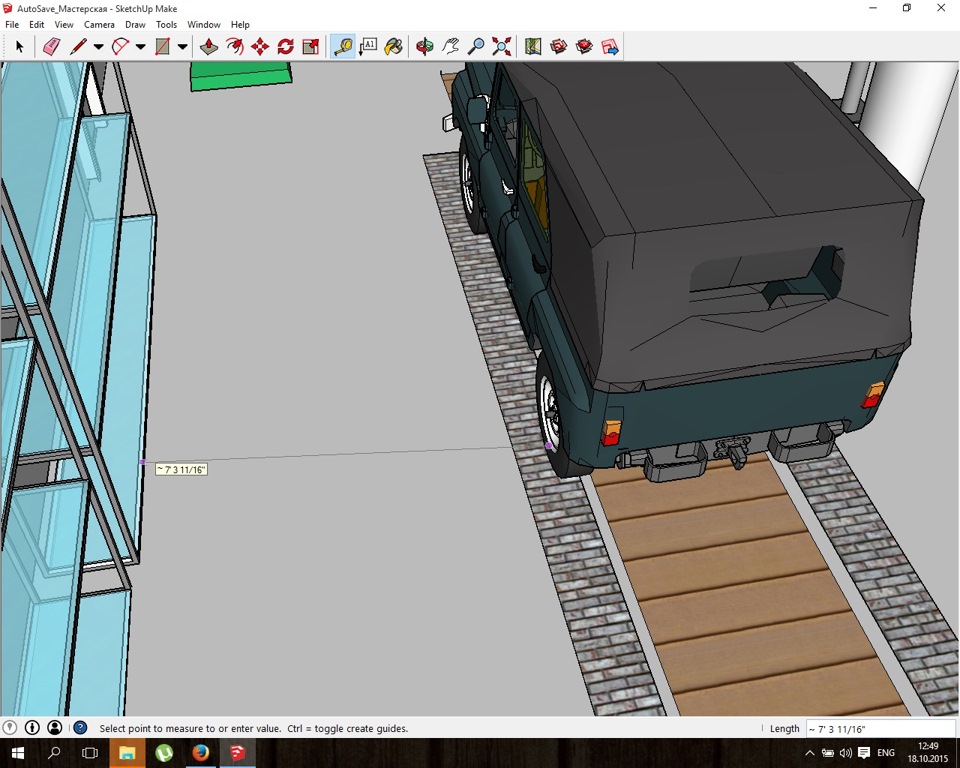The height and width of the screenshot is (768, 960).
Task: Click the "~ 7' 3 11/16"" measurement tooltip
Action: coord(181,470)
